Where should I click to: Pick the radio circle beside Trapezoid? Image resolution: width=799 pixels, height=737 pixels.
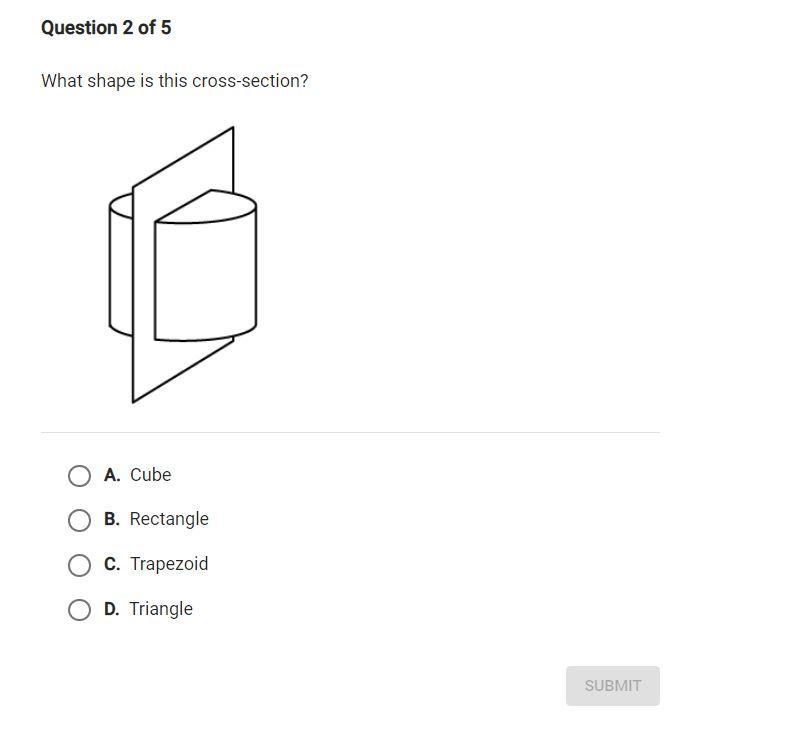click(79, 565)
